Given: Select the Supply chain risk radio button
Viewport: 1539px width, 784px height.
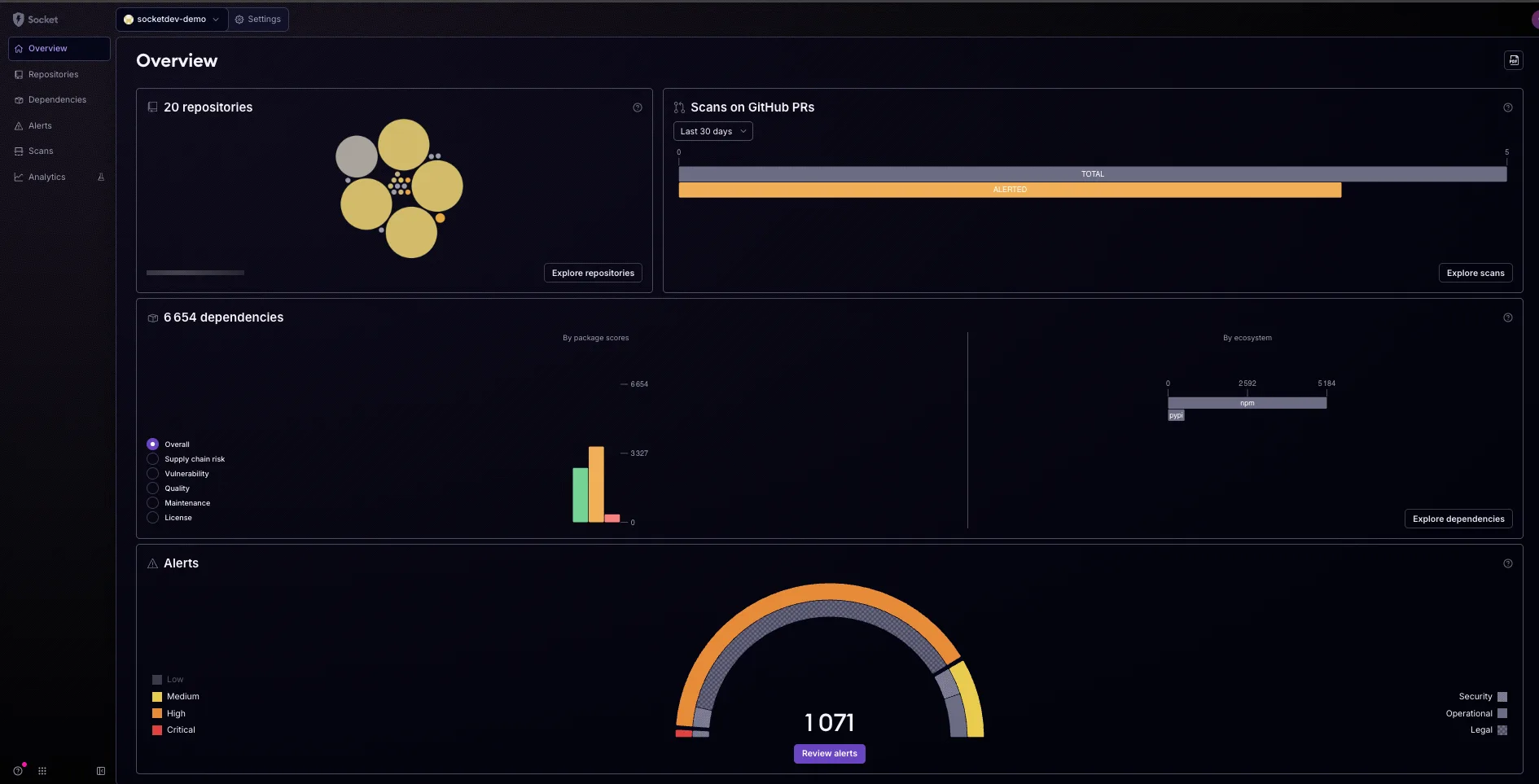Looking at the screenshot, I should pyautogui.click(x=152, y=458).
